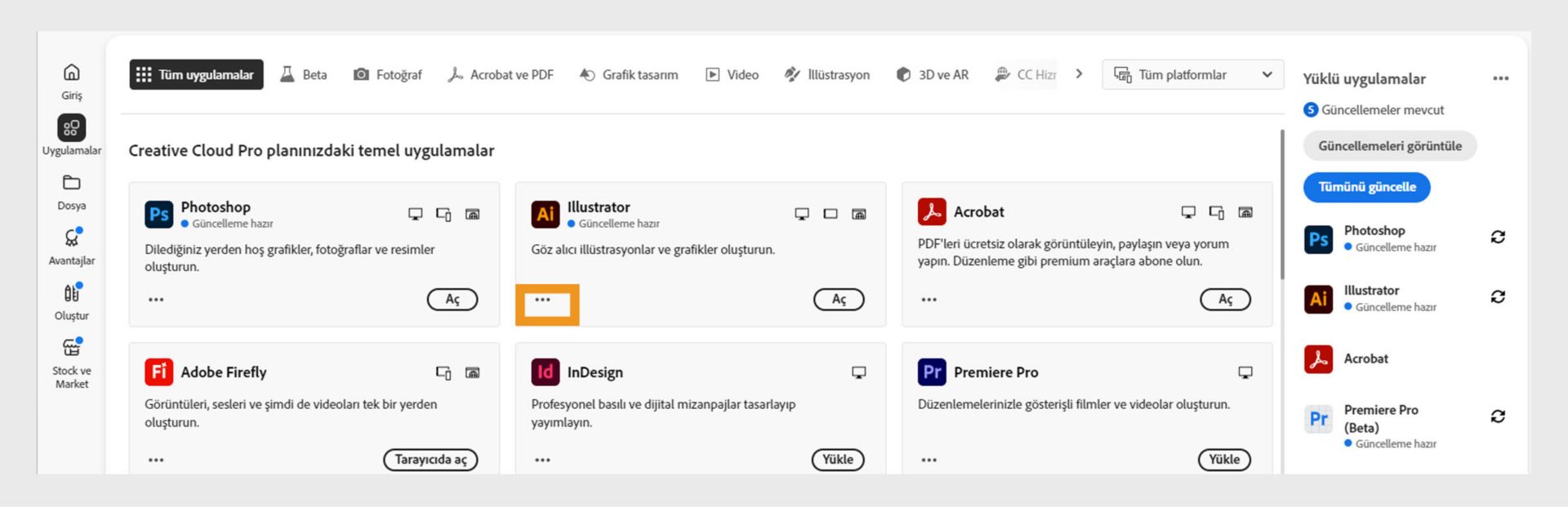Update Premiere Pro (Beta) via refresh icon
1568x507 pixels.
pyautogui.click(x=1498, y=416)
